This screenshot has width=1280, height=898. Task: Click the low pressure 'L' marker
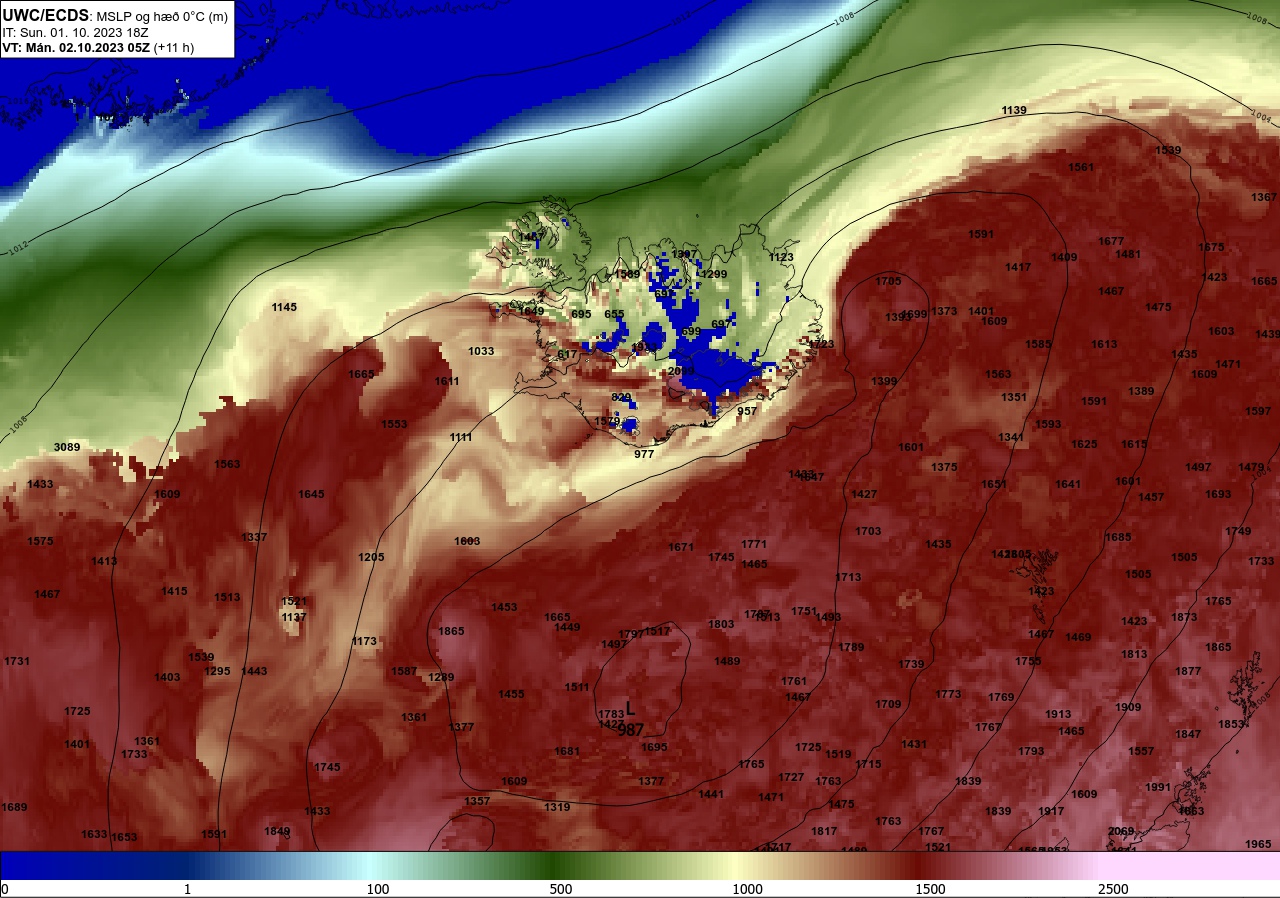[630, 709]
